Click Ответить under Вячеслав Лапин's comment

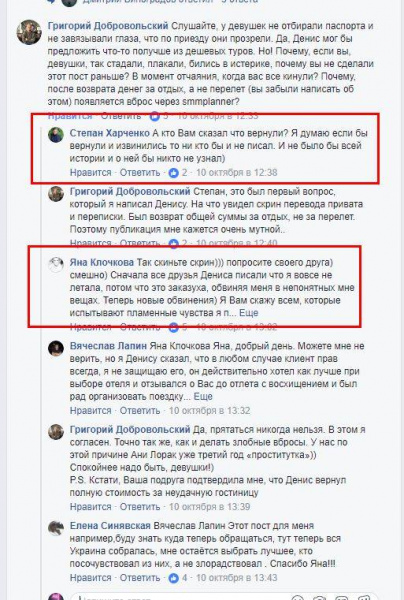click(140, 411)
